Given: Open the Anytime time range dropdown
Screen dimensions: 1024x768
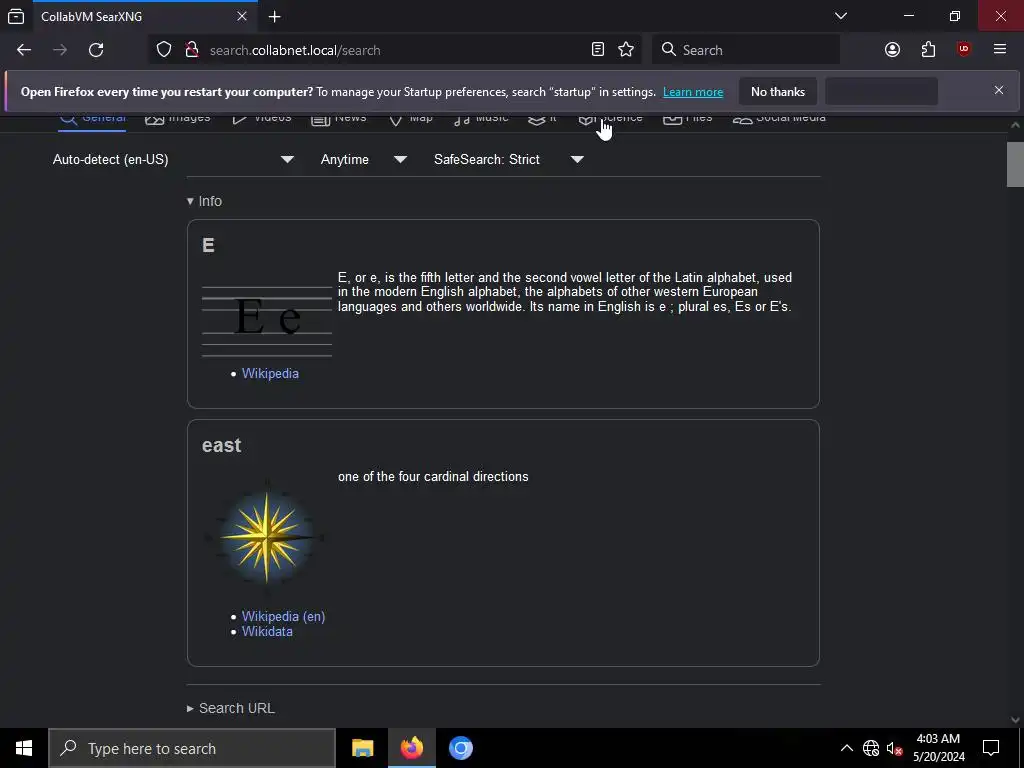Looking at the screenshot, I should 364,159.
